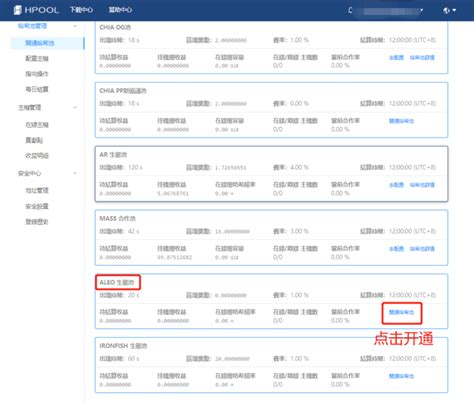
Task: Click the open-pool link in CHIA PP card
Action: pyautogui.click(x=401, y=121)
